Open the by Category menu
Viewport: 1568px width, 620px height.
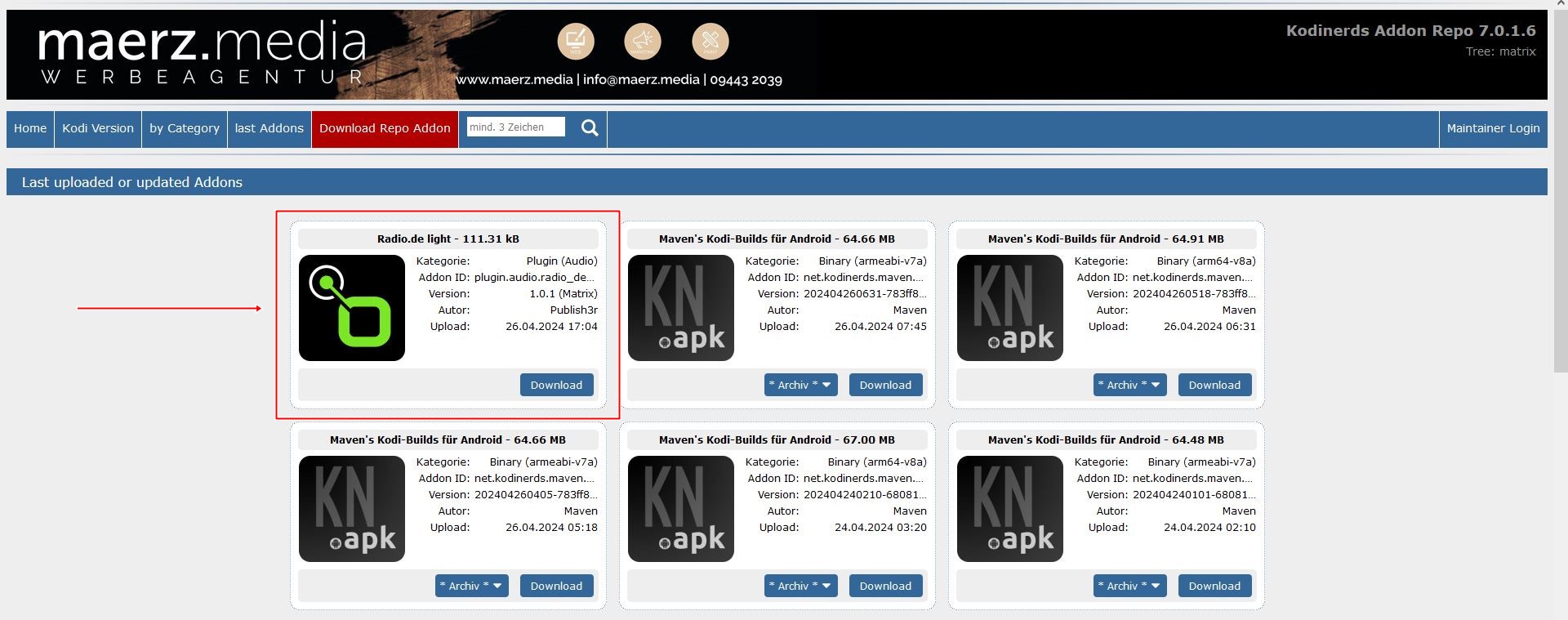click(185, 129)
